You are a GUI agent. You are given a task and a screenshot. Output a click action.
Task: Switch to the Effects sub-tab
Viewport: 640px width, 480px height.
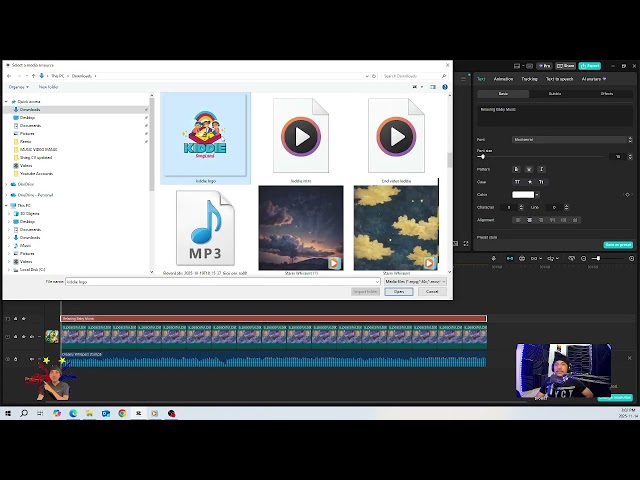pyautogui.click(x=607, y=93)
